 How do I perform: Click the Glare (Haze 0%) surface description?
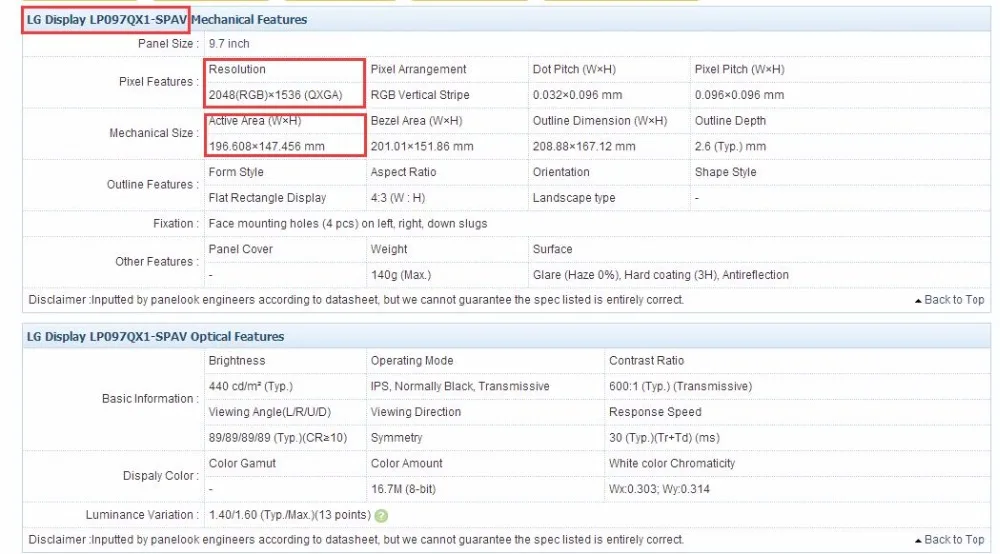pos(661,275)
